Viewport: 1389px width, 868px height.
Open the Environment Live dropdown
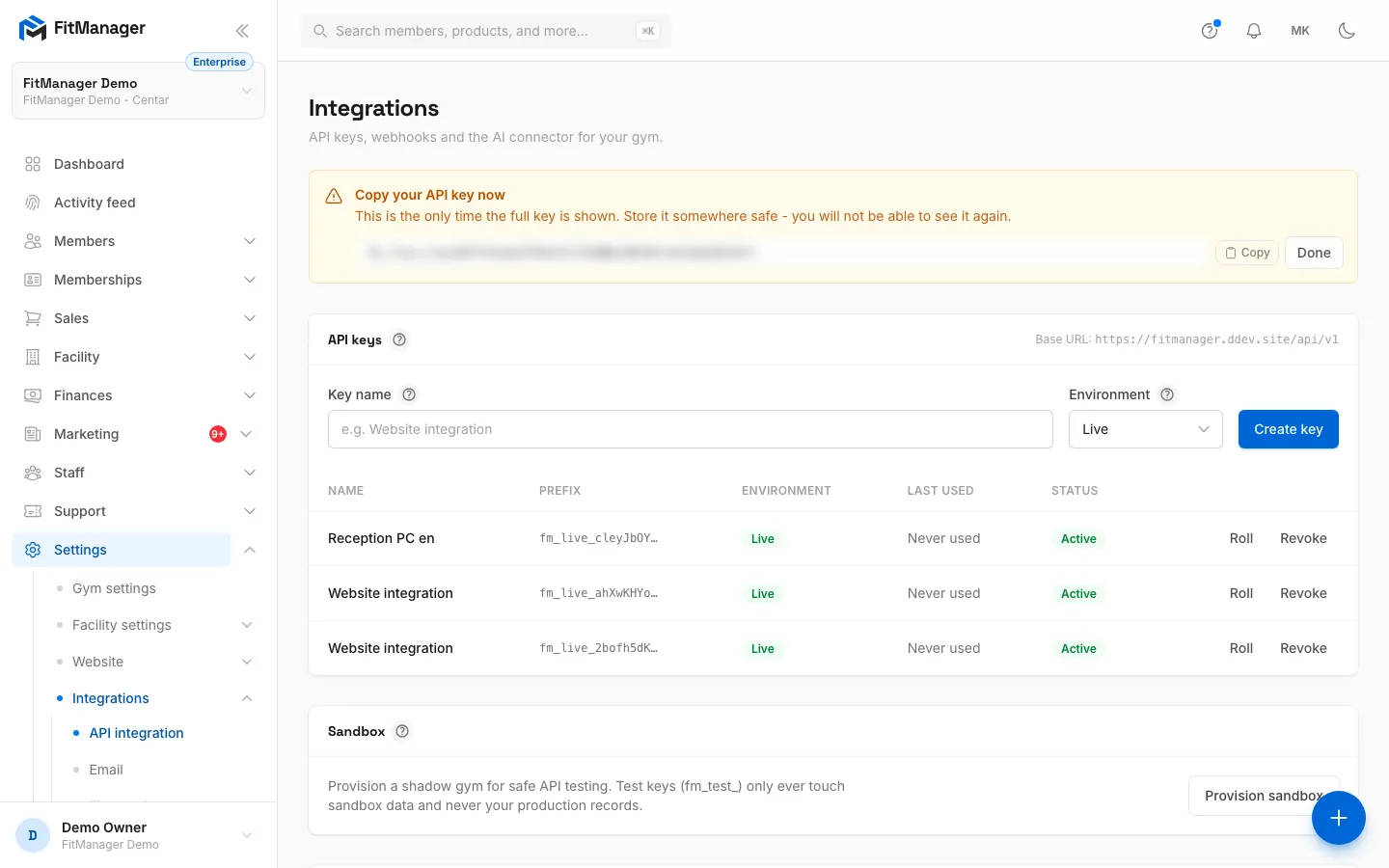(x=1146, y=429)
